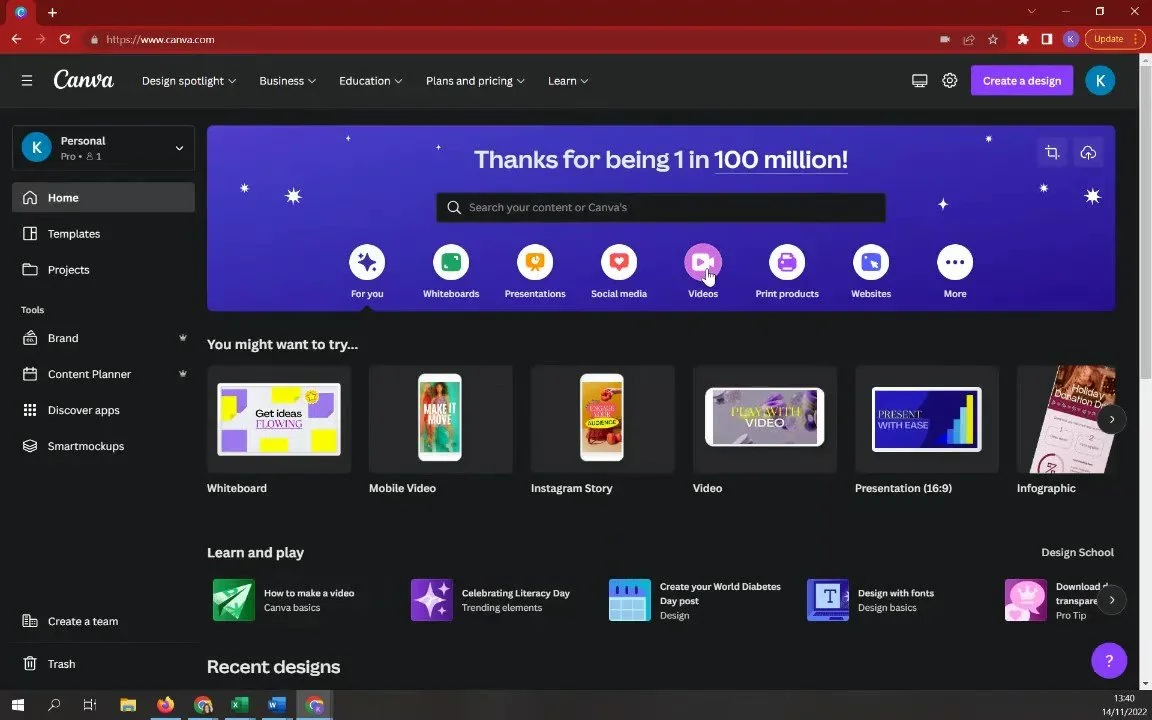Open Content Planner in the sidebar
1152x720 pixels.
pyautogui.click(x=104, y=374)
